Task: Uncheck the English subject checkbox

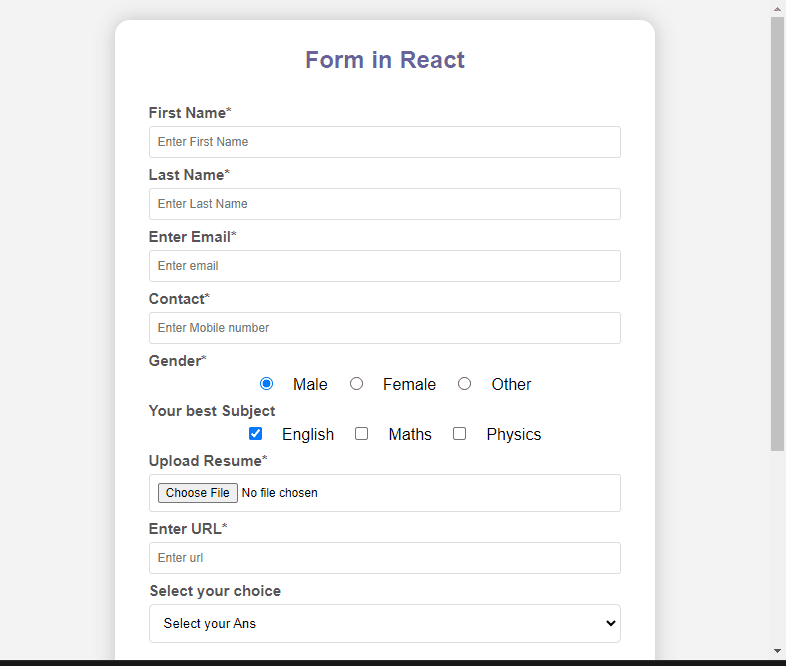Action: (255, 434)
